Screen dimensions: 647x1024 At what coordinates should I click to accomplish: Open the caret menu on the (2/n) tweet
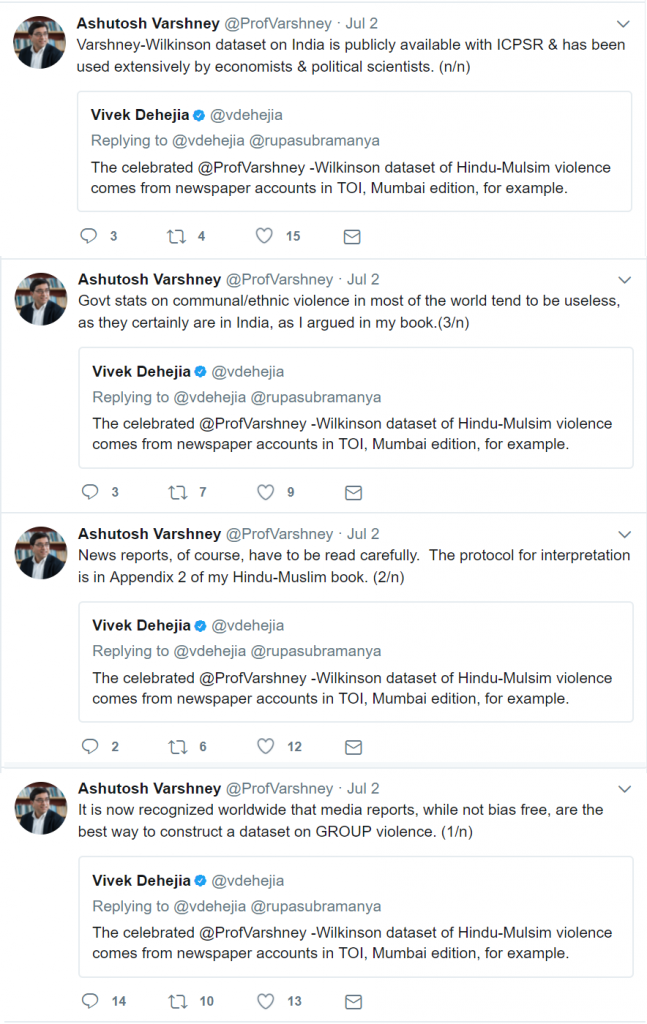[624, 534]
